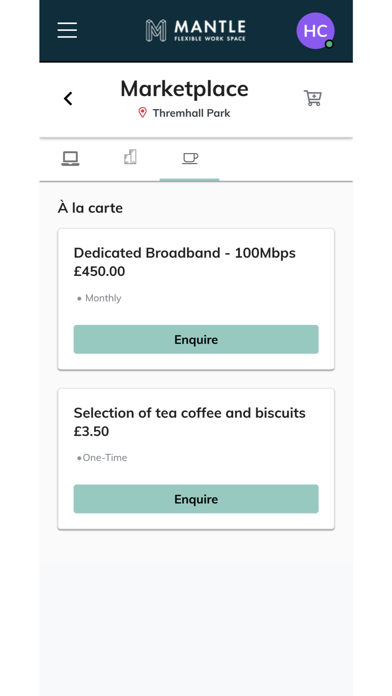Open the Dedicated Broadband - 100Mbps card title
The image size is (392, 696).
(185, 253)
